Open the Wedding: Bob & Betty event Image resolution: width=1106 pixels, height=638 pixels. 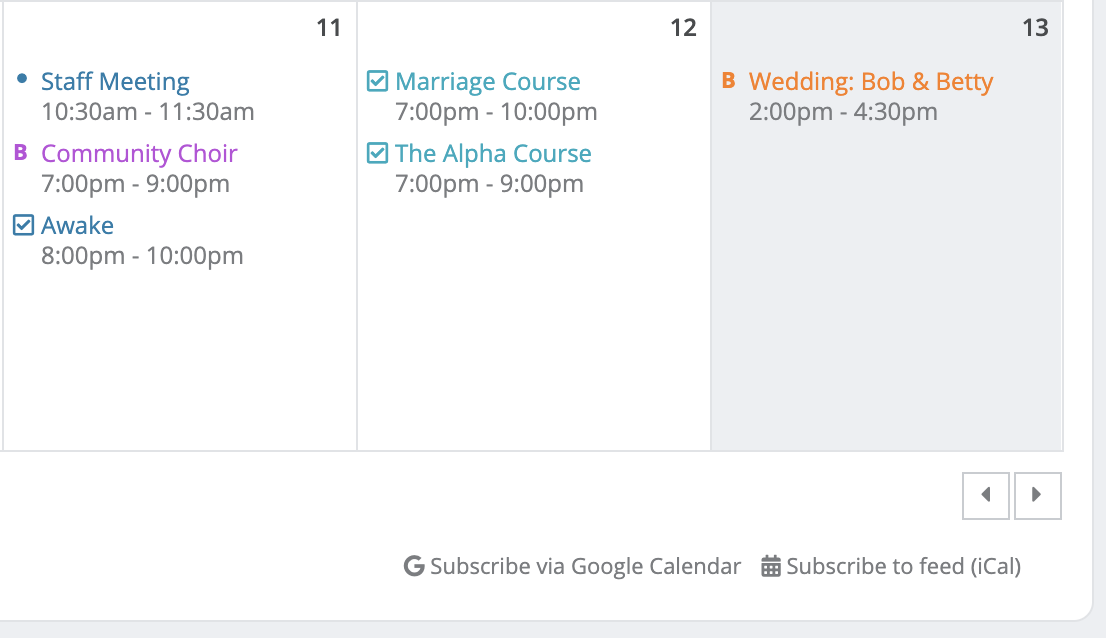coord(870,81)
